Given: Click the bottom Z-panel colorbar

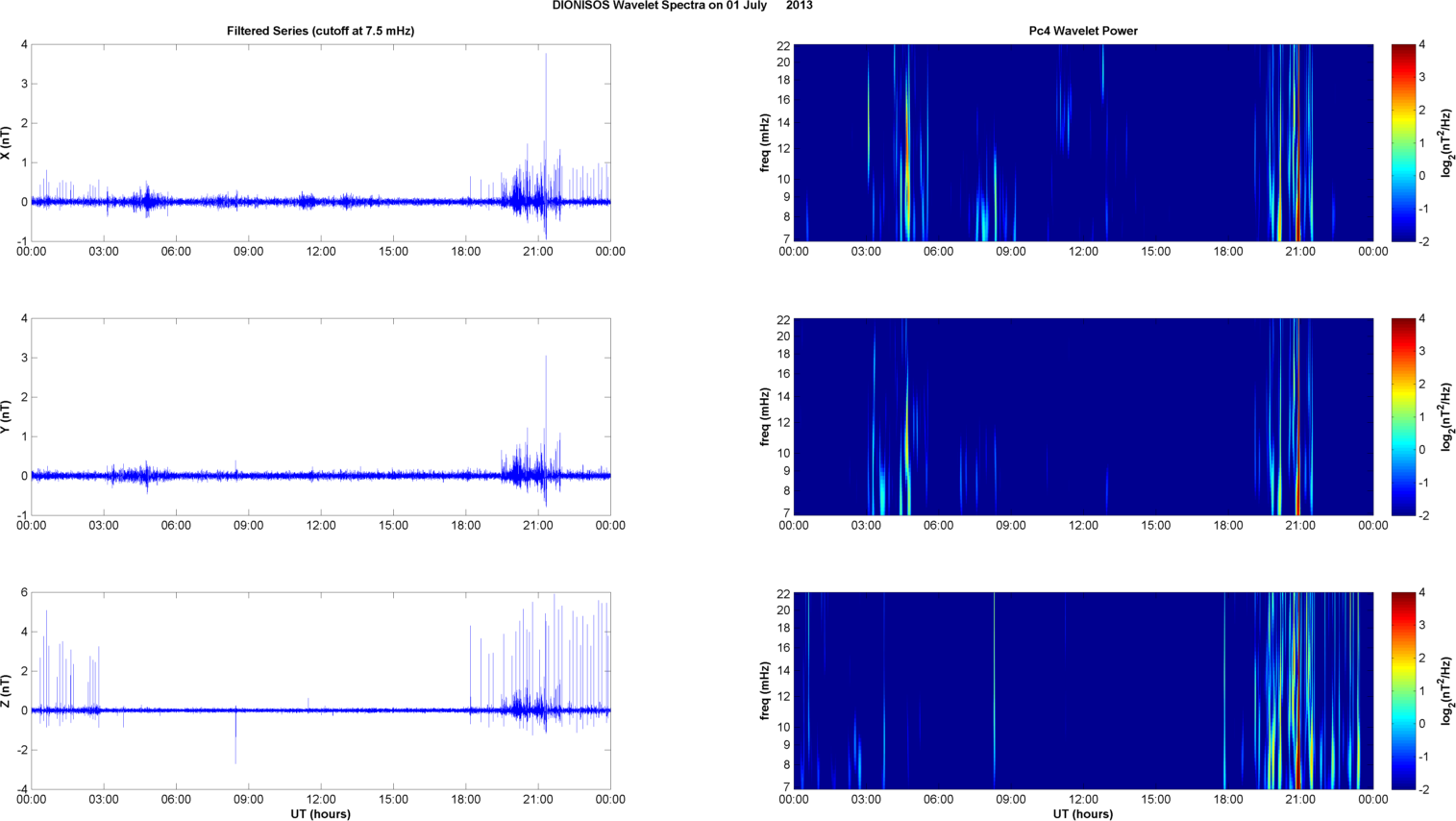Looking at the screenshot, I should pyautogui.click(x=1403, y=690).
